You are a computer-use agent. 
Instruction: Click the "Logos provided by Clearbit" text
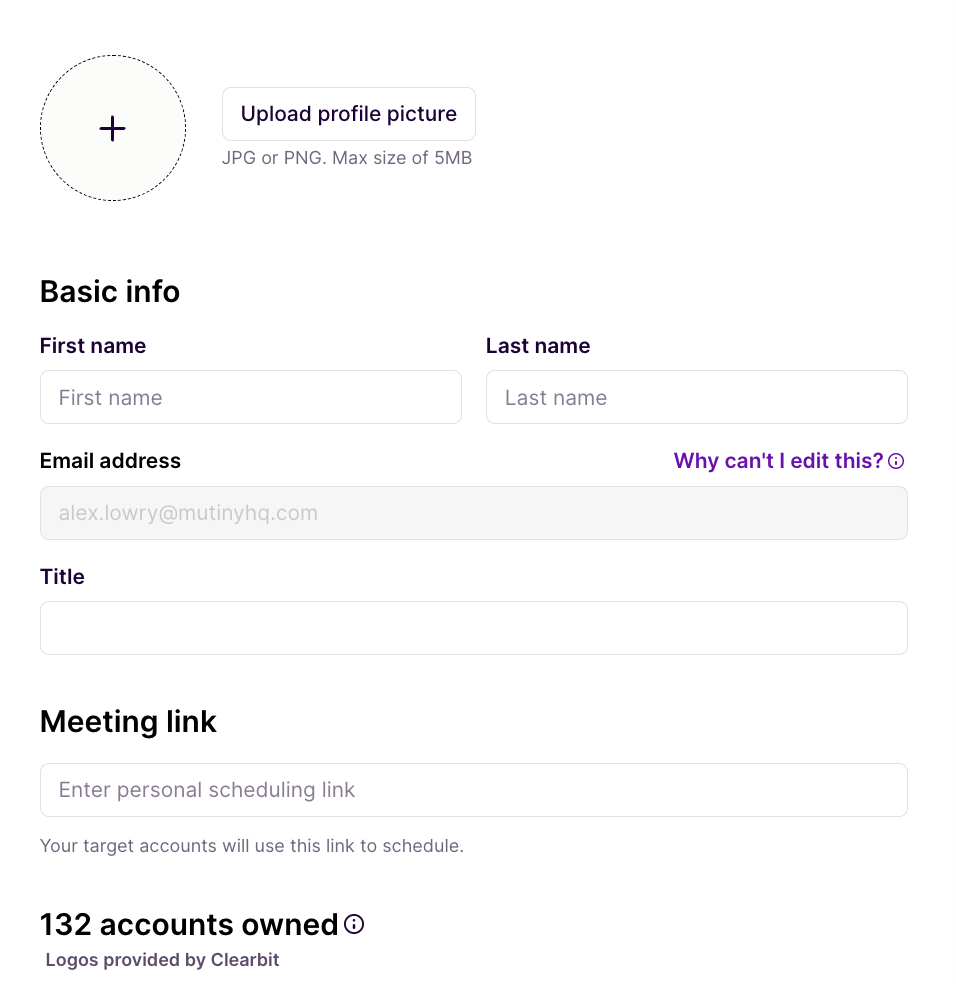click(162, 960)
